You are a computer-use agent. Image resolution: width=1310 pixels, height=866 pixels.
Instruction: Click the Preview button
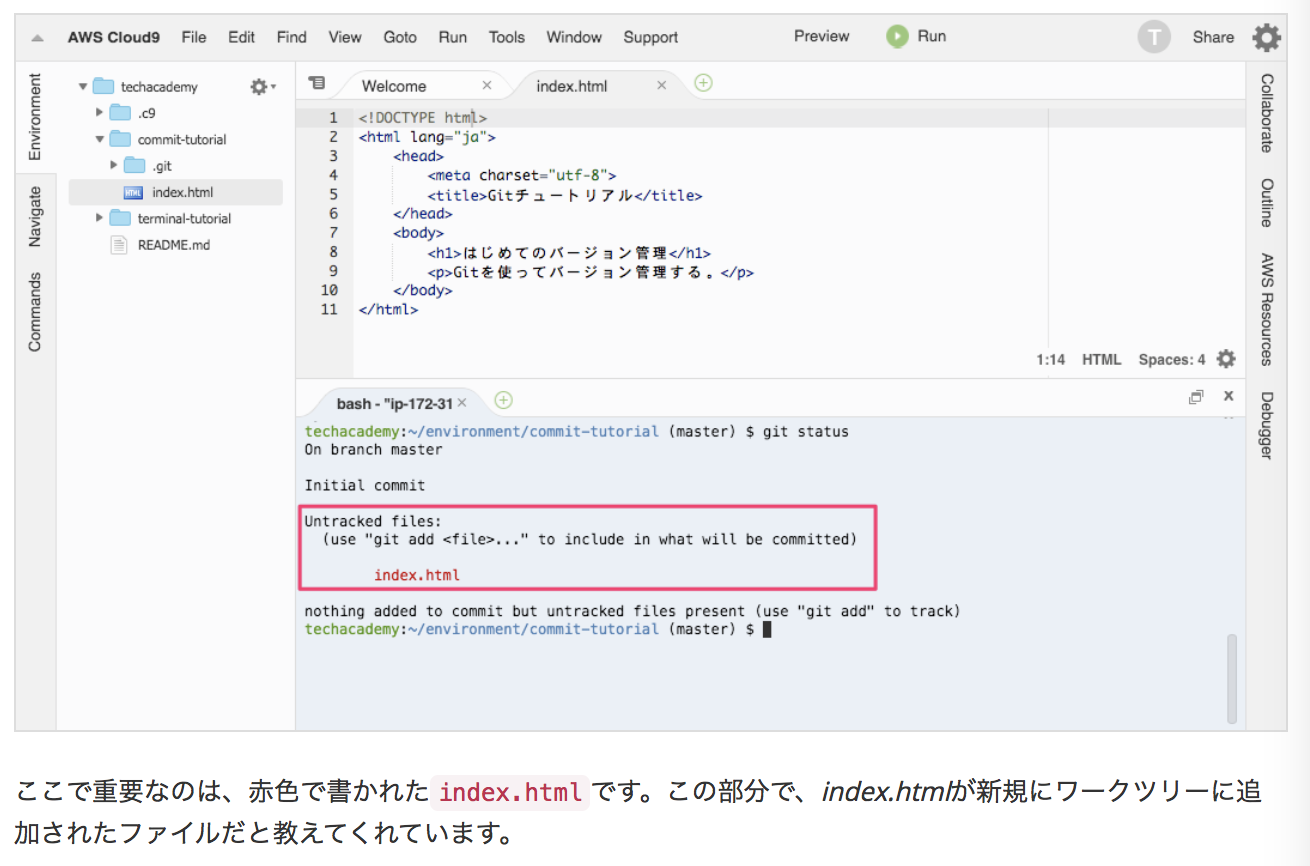pyautogui.click(x=821, y=36)
